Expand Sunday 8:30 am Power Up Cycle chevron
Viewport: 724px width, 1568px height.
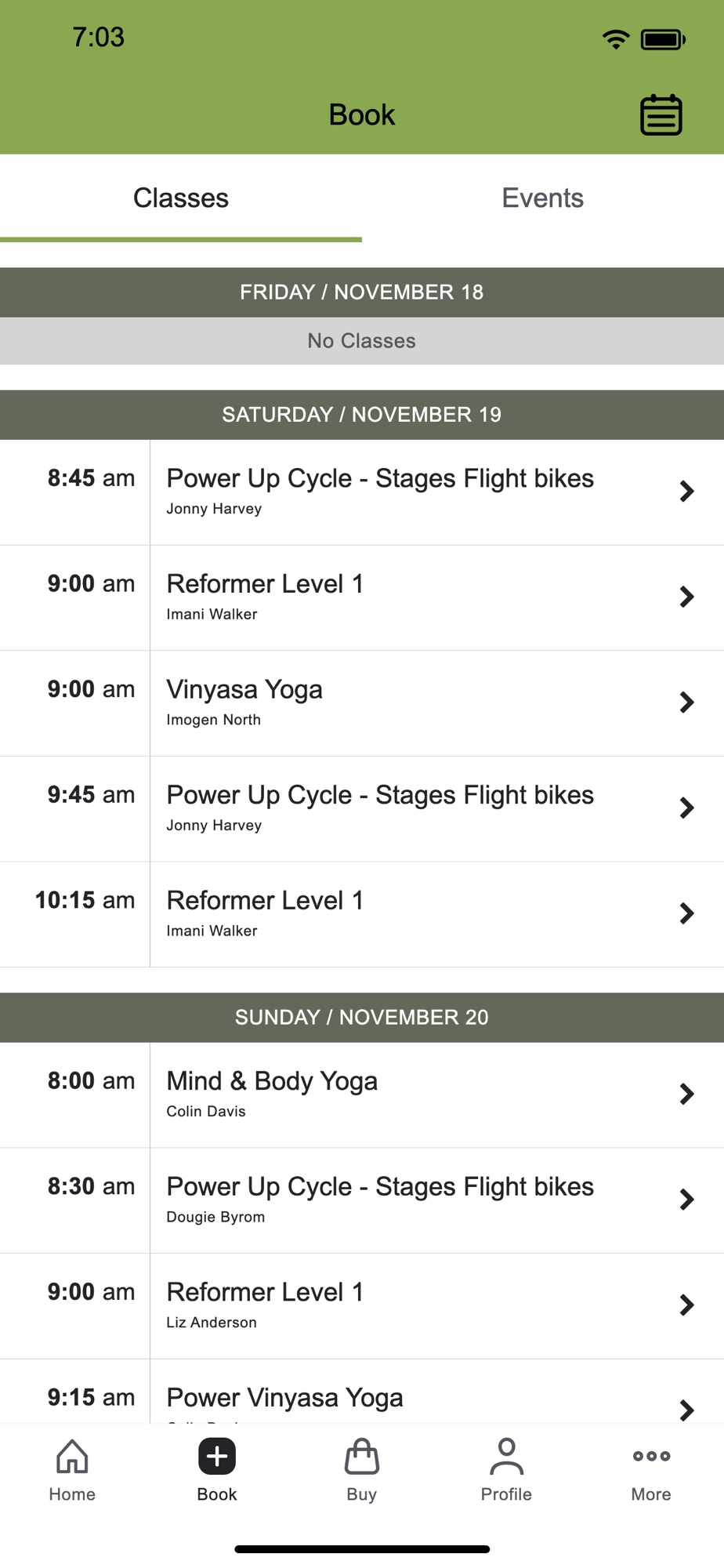686,1200
